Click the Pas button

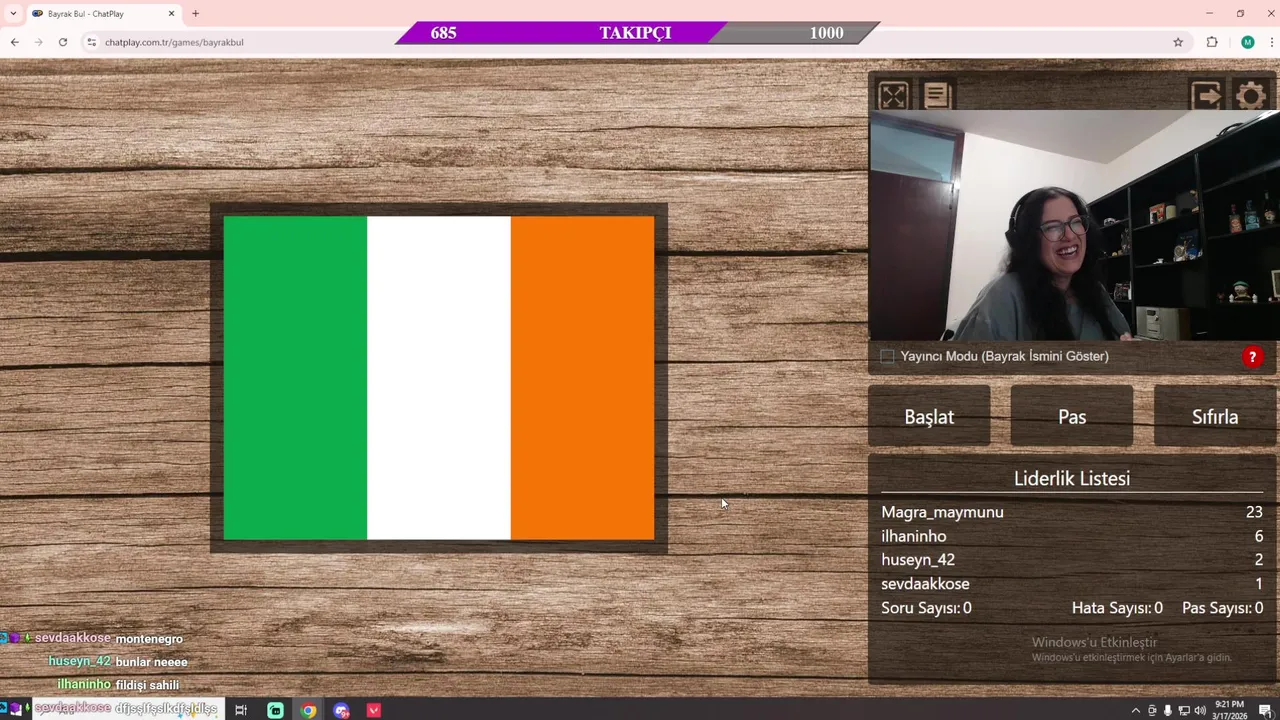point(1072,416)
